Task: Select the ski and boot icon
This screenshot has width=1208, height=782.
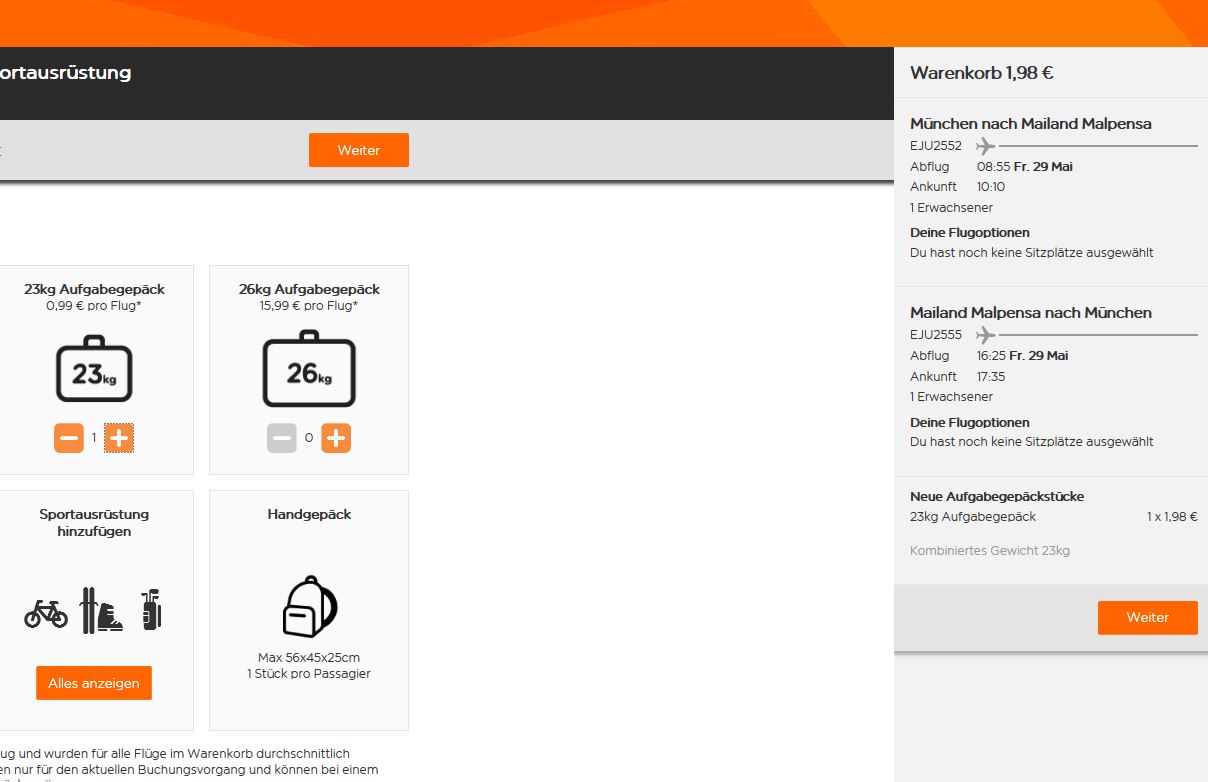Action: tap(102, 610)
